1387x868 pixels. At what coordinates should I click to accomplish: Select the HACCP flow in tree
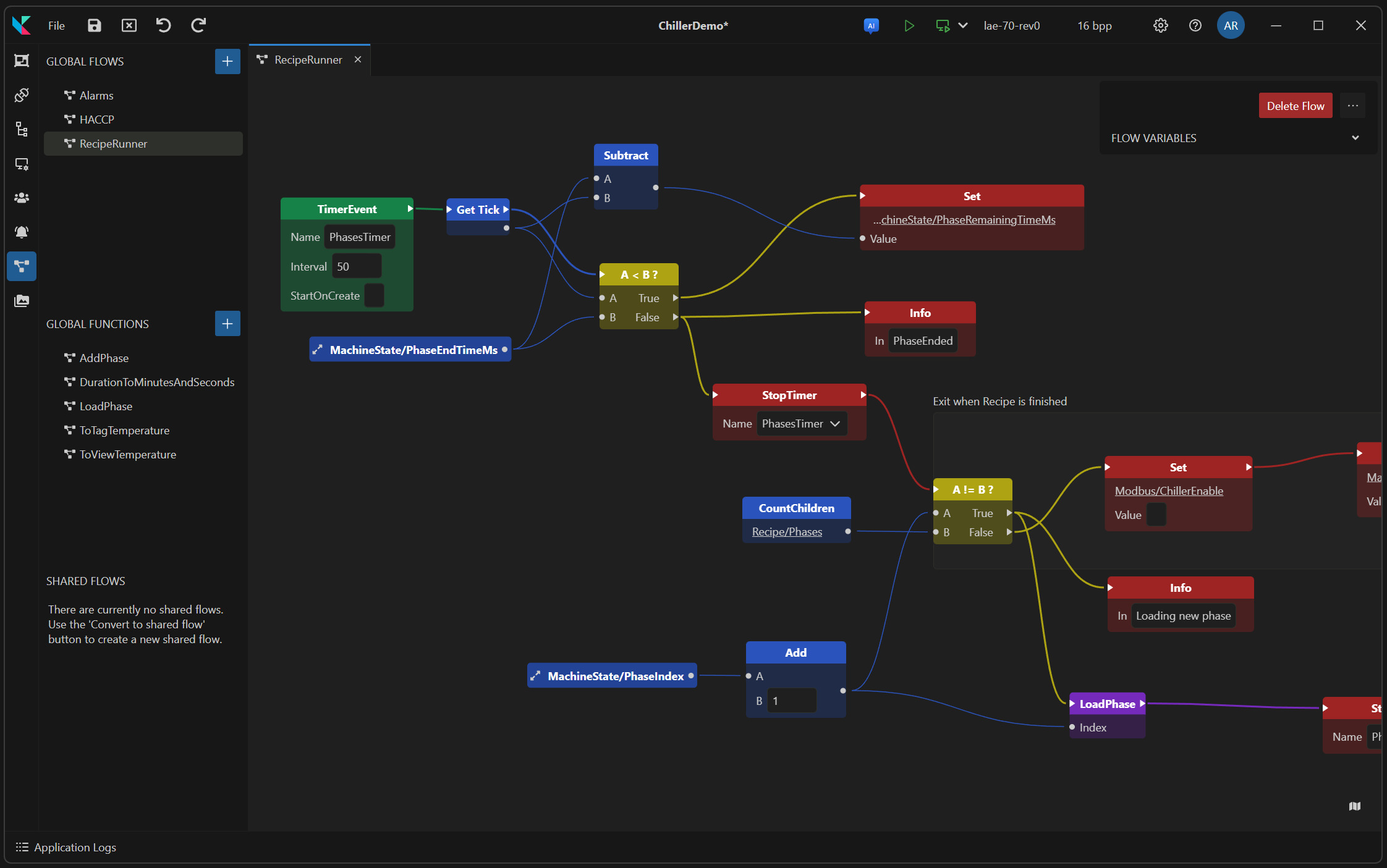pos(96,119)
